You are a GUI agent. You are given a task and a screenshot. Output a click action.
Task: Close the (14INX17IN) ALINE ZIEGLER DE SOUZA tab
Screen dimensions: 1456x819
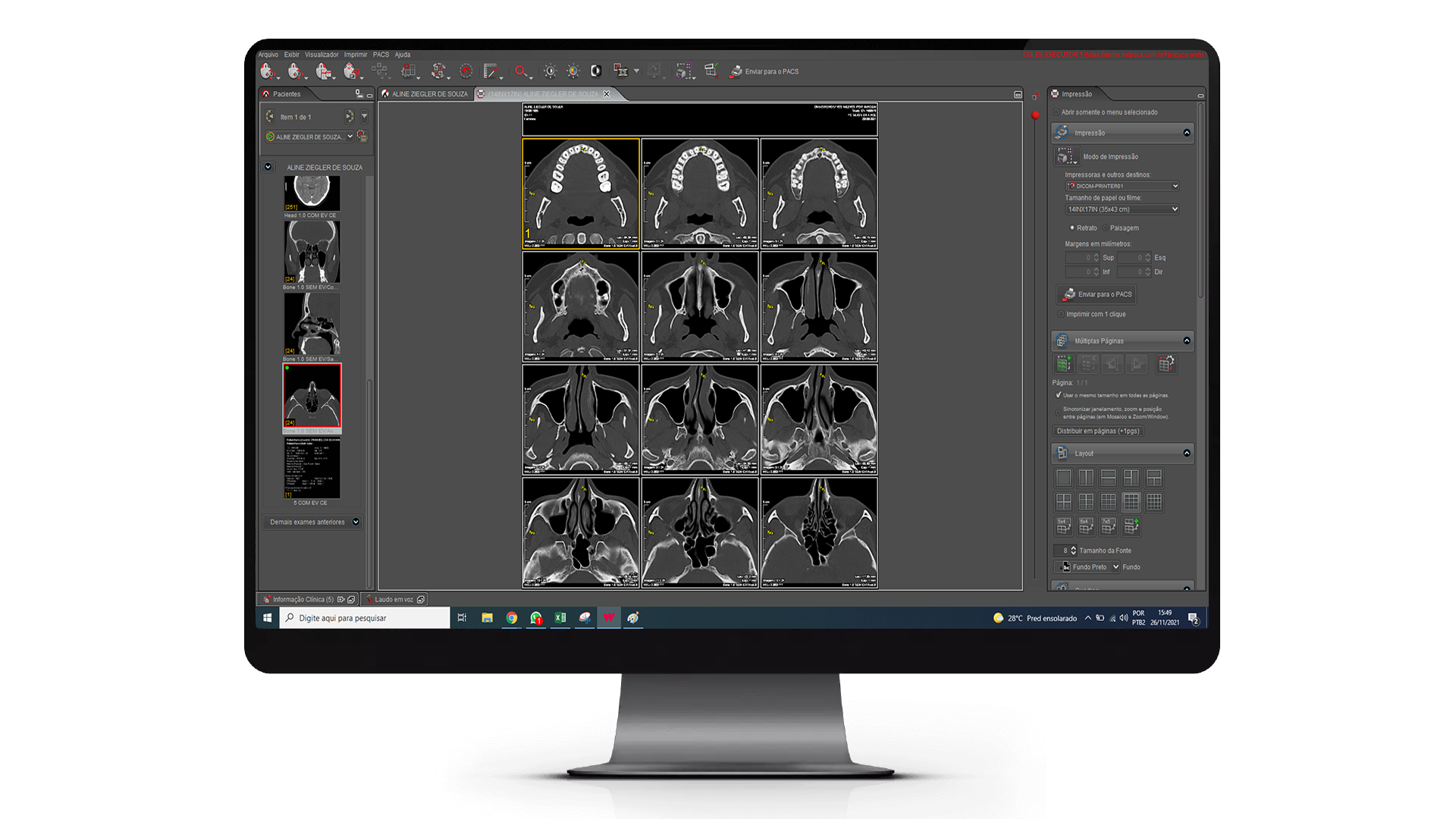[x=606, y=94]
